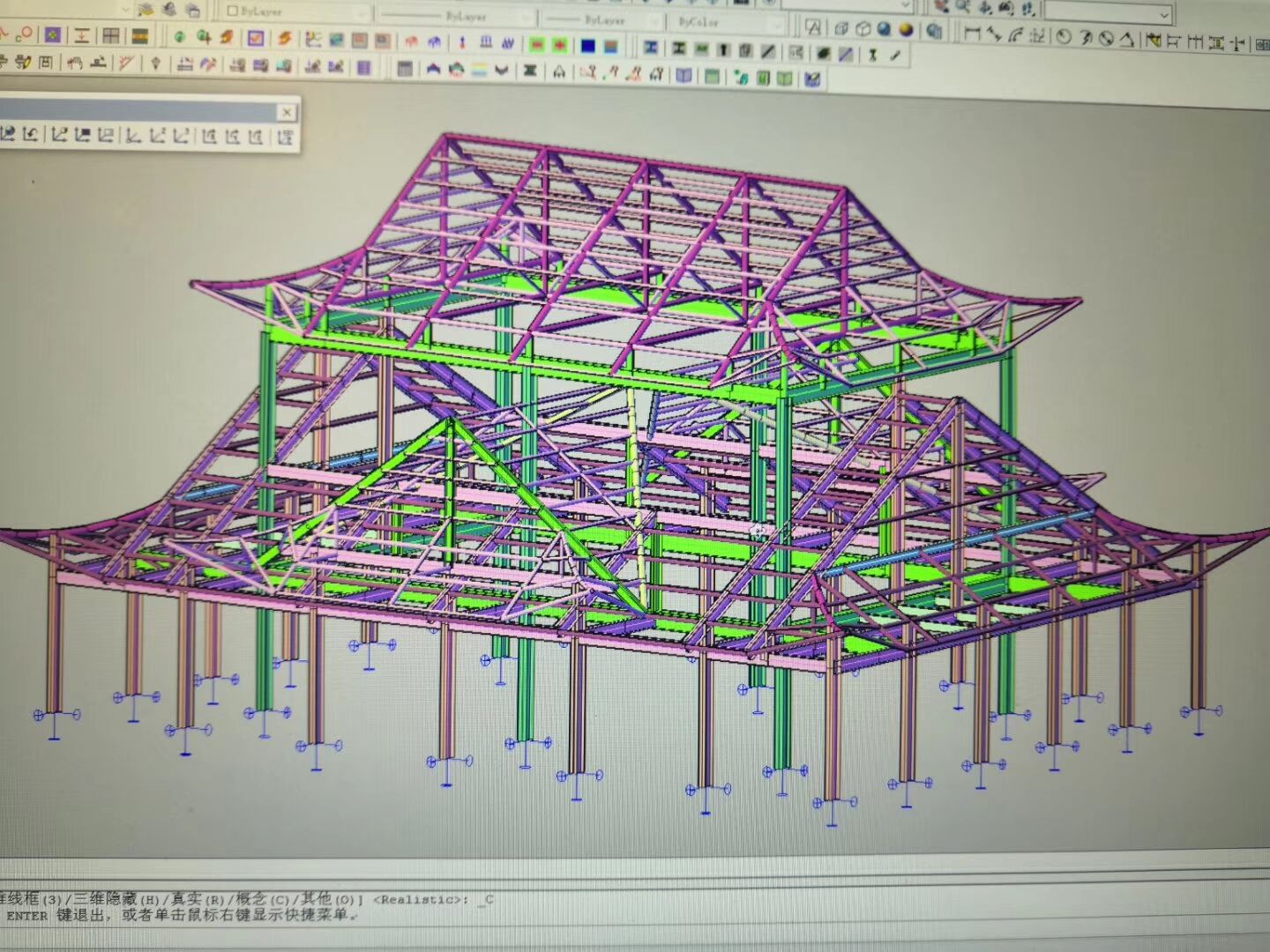Click the linear dimension tool icon

[971, 34]
